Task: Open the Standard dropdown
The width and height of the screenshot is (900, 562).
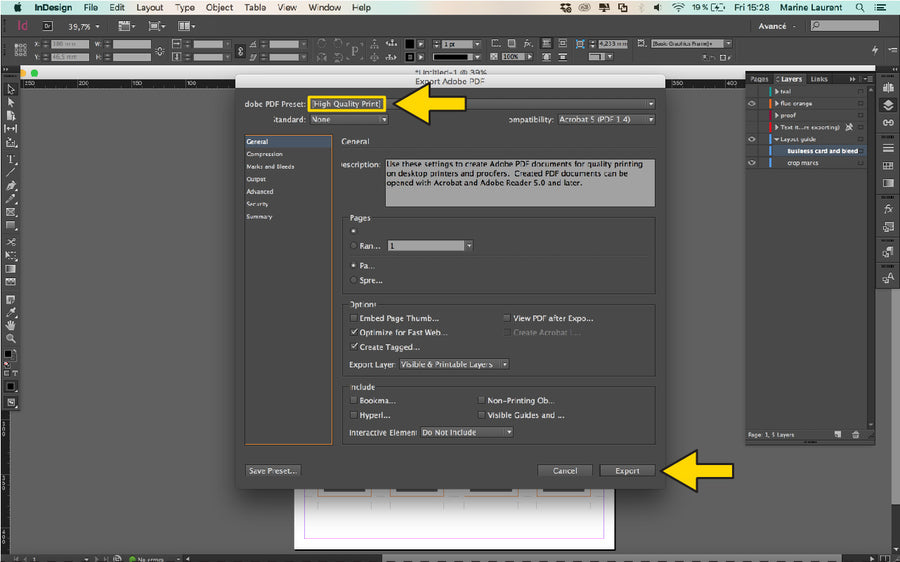Action: pos(349,119)
